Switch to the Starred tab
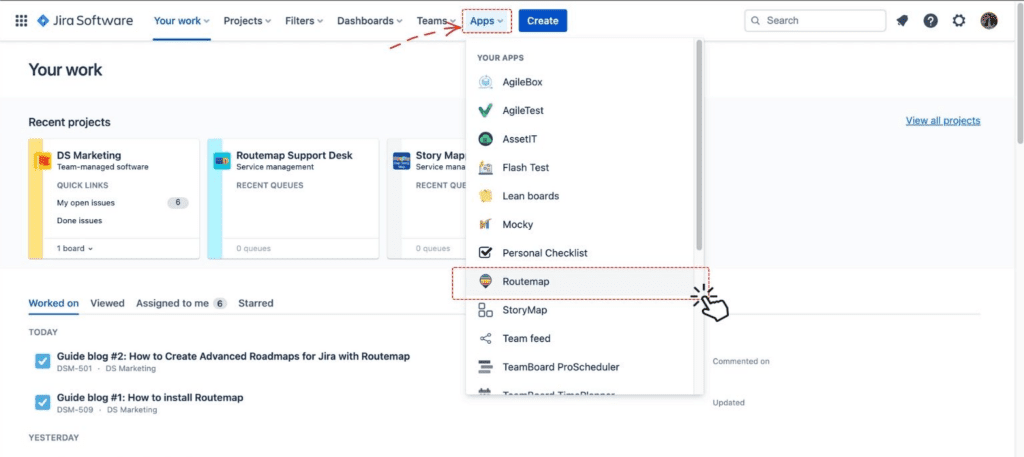Screen dimensions: 1024x457 [x=255, y=303]
